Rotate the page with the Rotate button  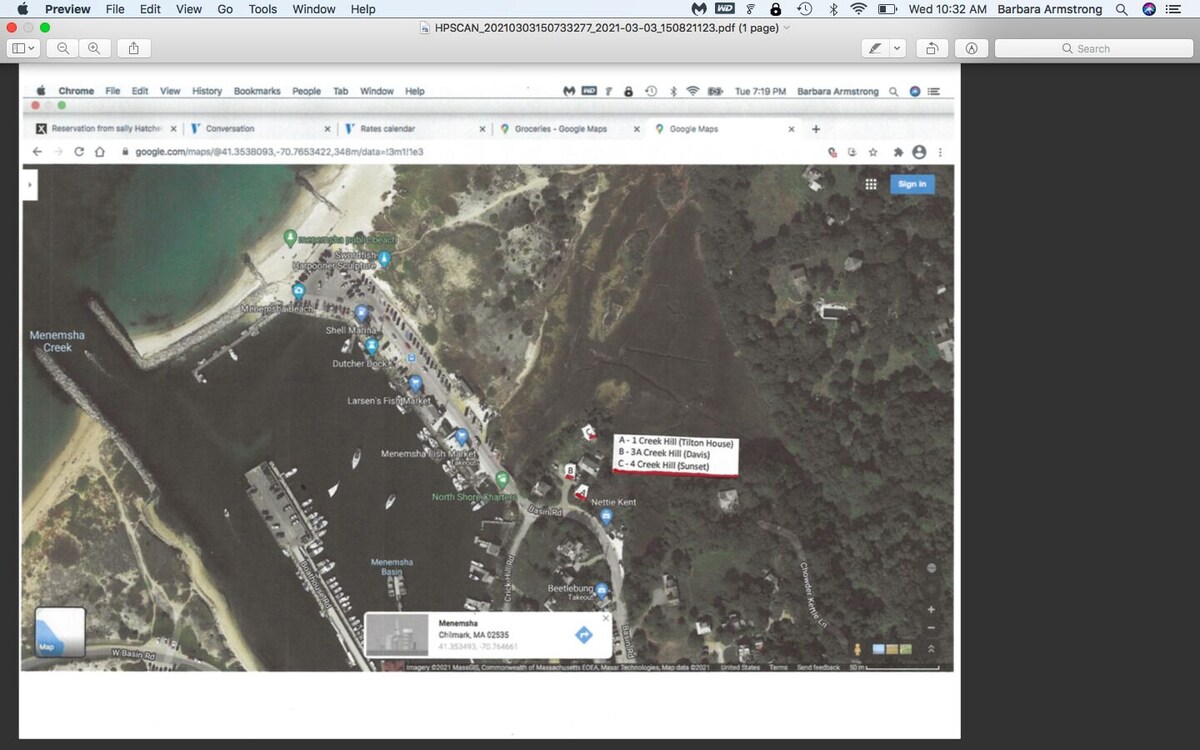[932, 48]
